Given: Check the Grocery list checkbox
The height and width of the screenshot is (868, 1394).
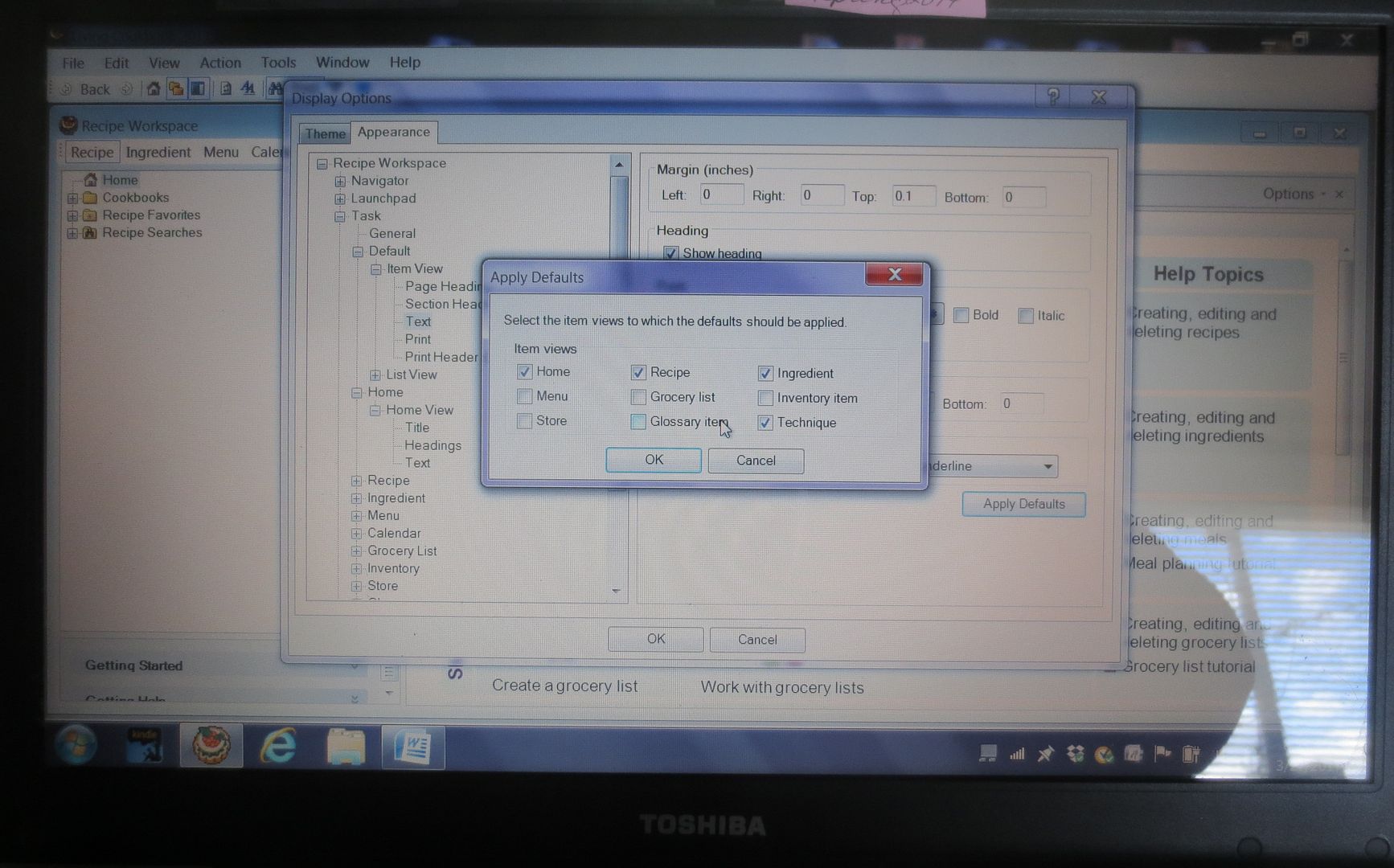Looking at the screenshot, I should (x=638, y=397).
